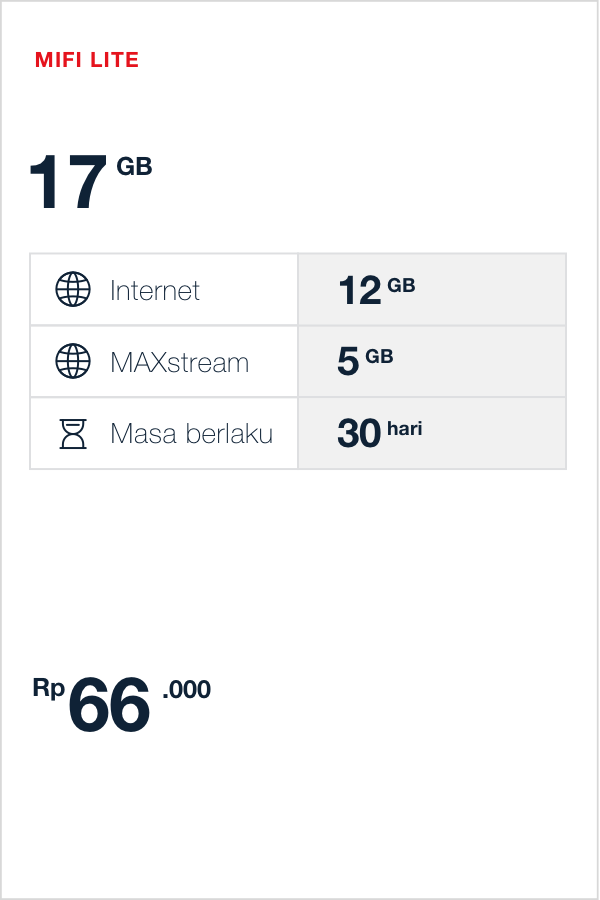Select the MAXstream label
This screenshot has height=900, width=600.
pyautogui.click(x=180, y=362)
